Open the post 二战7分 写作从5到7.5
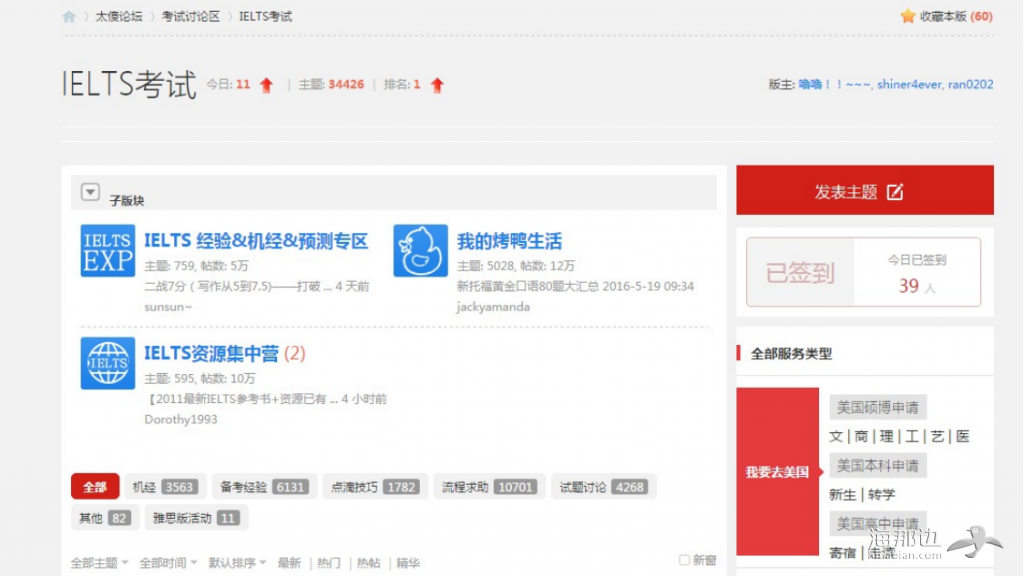 (x=238, y=286)
